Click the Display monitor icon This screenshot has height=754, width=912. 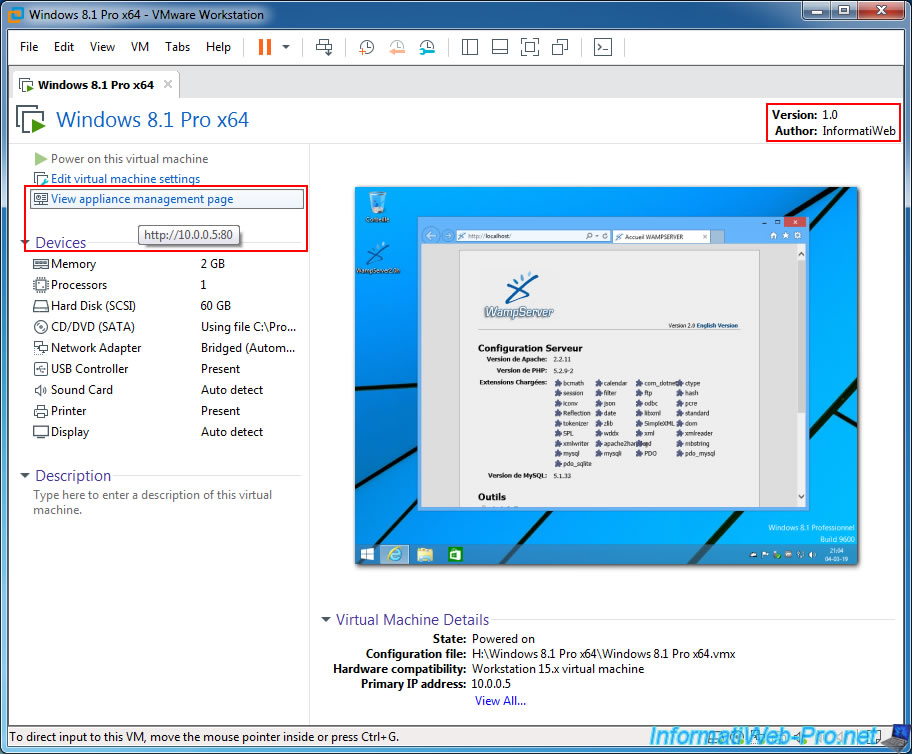41,432
